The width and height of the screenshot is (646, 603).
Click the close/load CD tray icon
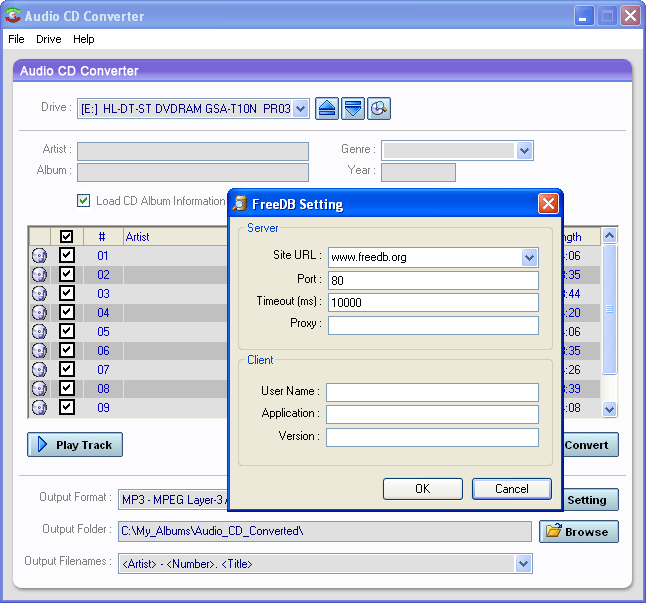pos(353,109)
